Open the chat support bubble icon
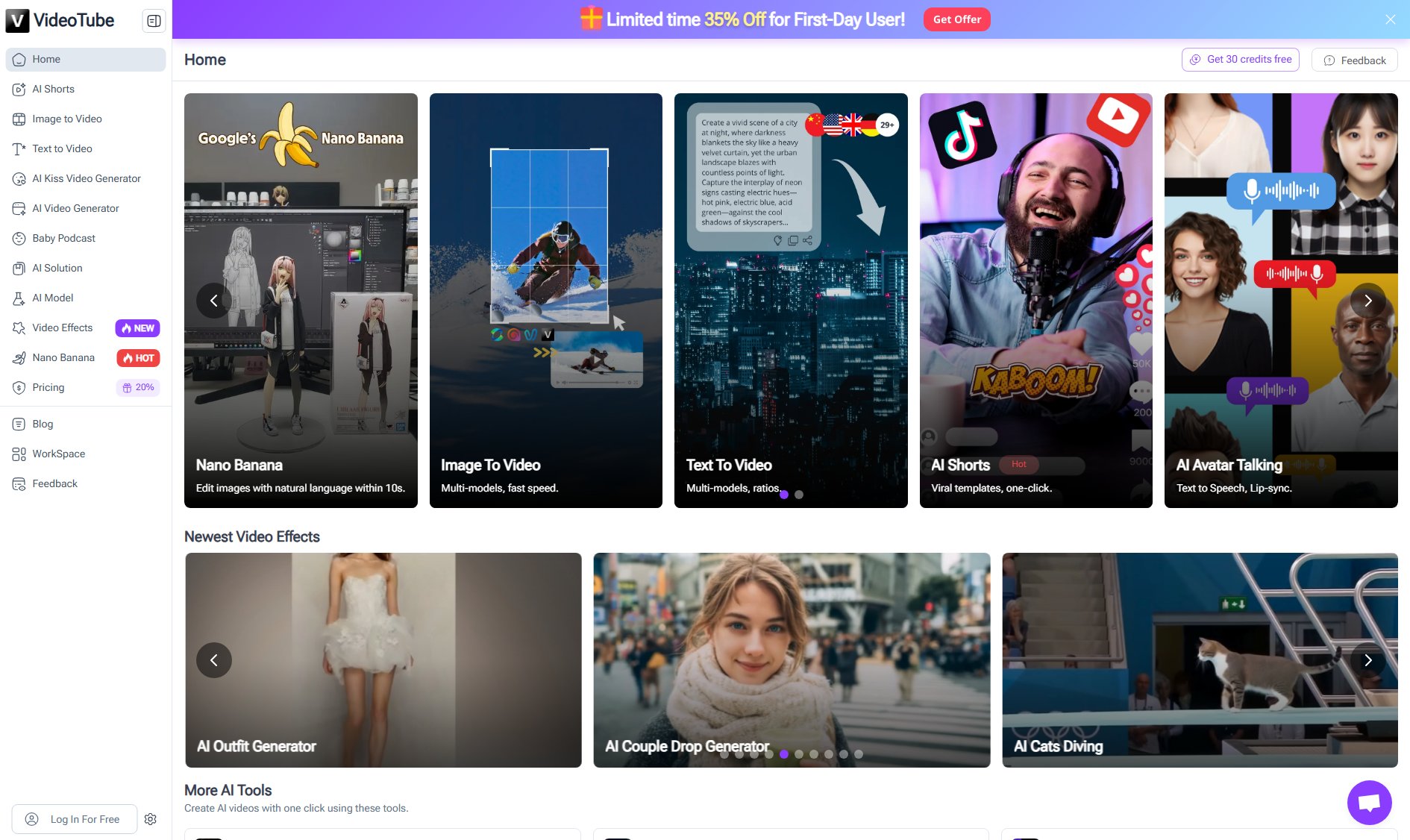 [1369, 803]
